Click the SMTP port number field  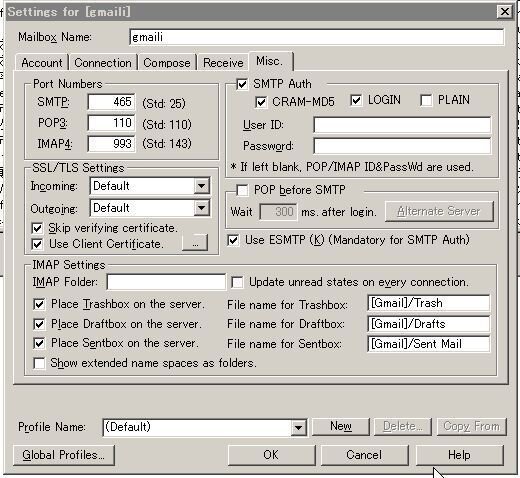111,102
